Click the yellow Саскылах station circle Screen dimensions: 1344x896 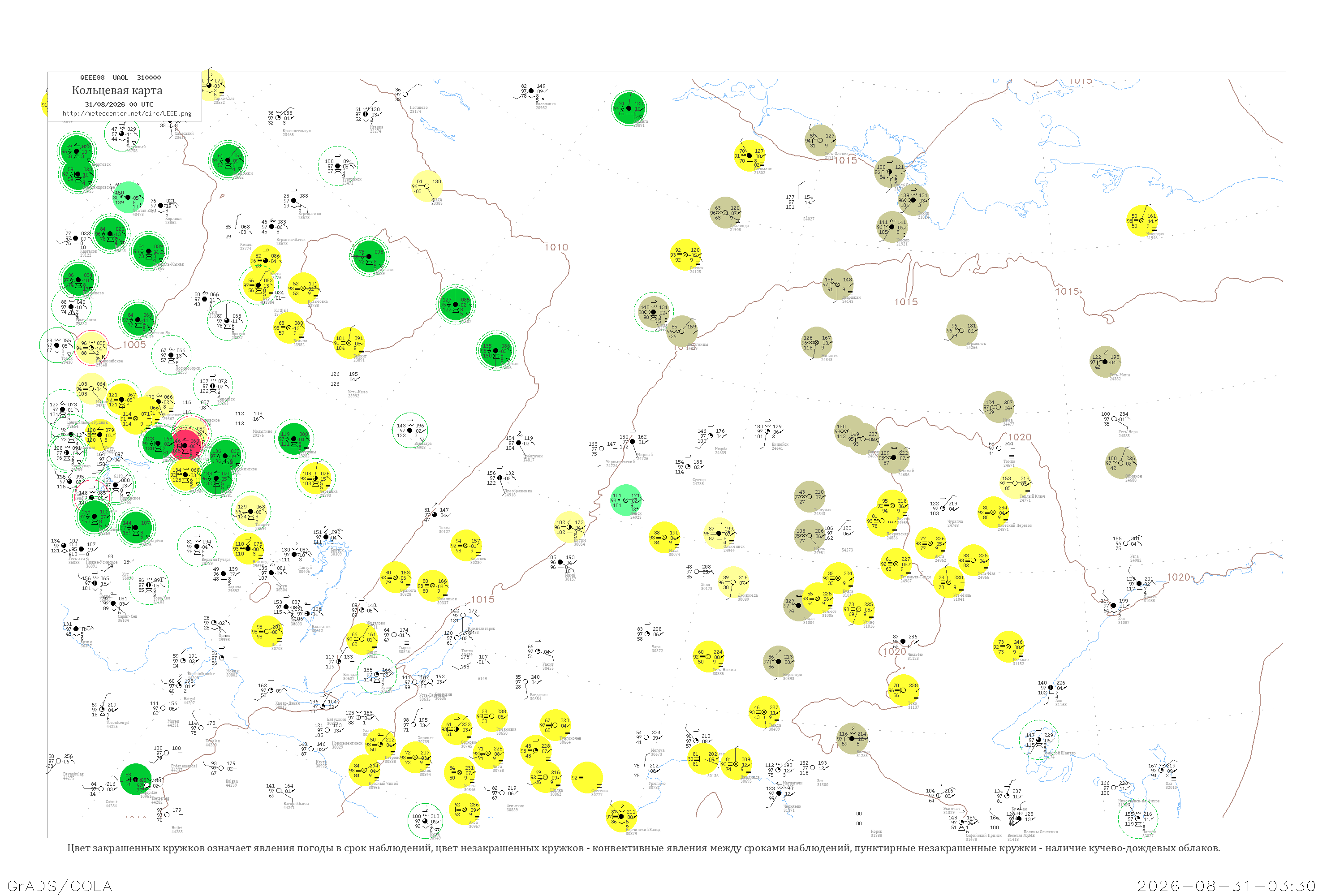pos(750,155)
